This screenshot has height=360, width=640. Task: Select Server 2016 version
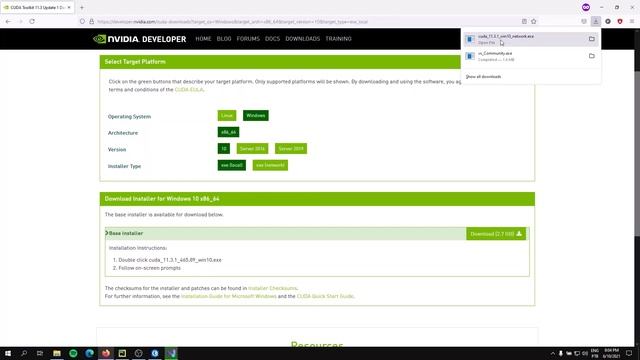[252, 149]
